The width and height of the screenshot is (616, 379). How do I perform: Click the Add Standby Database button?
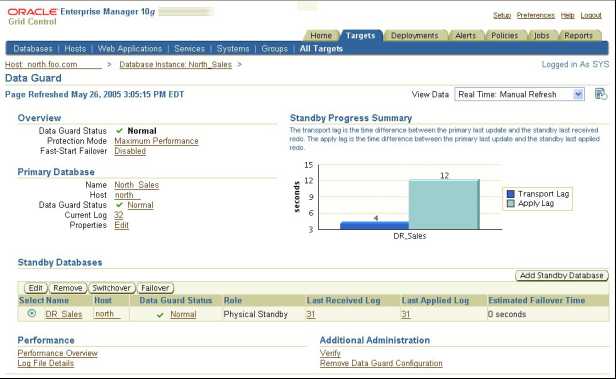pyautogui.click(x=561, y=276)
